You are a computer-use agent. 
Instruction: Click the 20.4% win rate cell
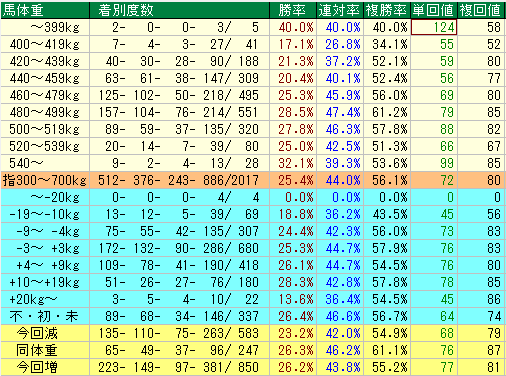click(x=293, y=78)
